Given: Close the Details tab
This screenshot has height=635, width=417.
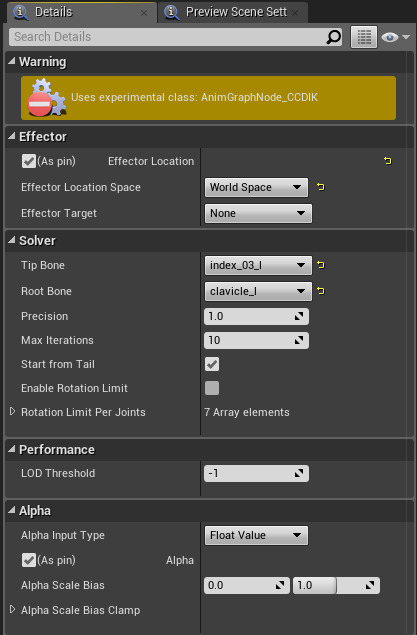Looking at the screenshot, I should (144, 13).
